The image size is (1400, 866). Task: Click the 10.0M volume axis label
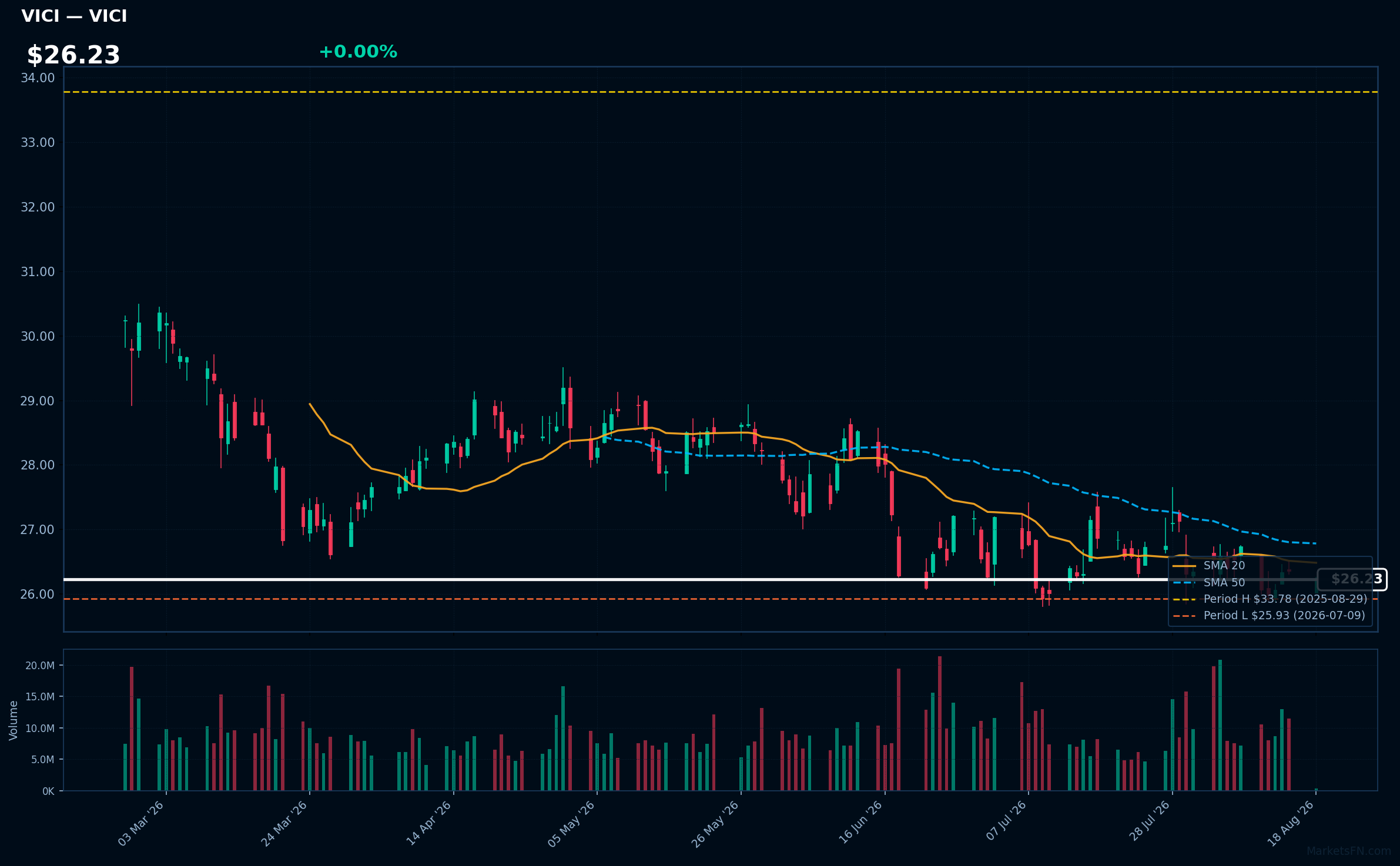(40, 729)
